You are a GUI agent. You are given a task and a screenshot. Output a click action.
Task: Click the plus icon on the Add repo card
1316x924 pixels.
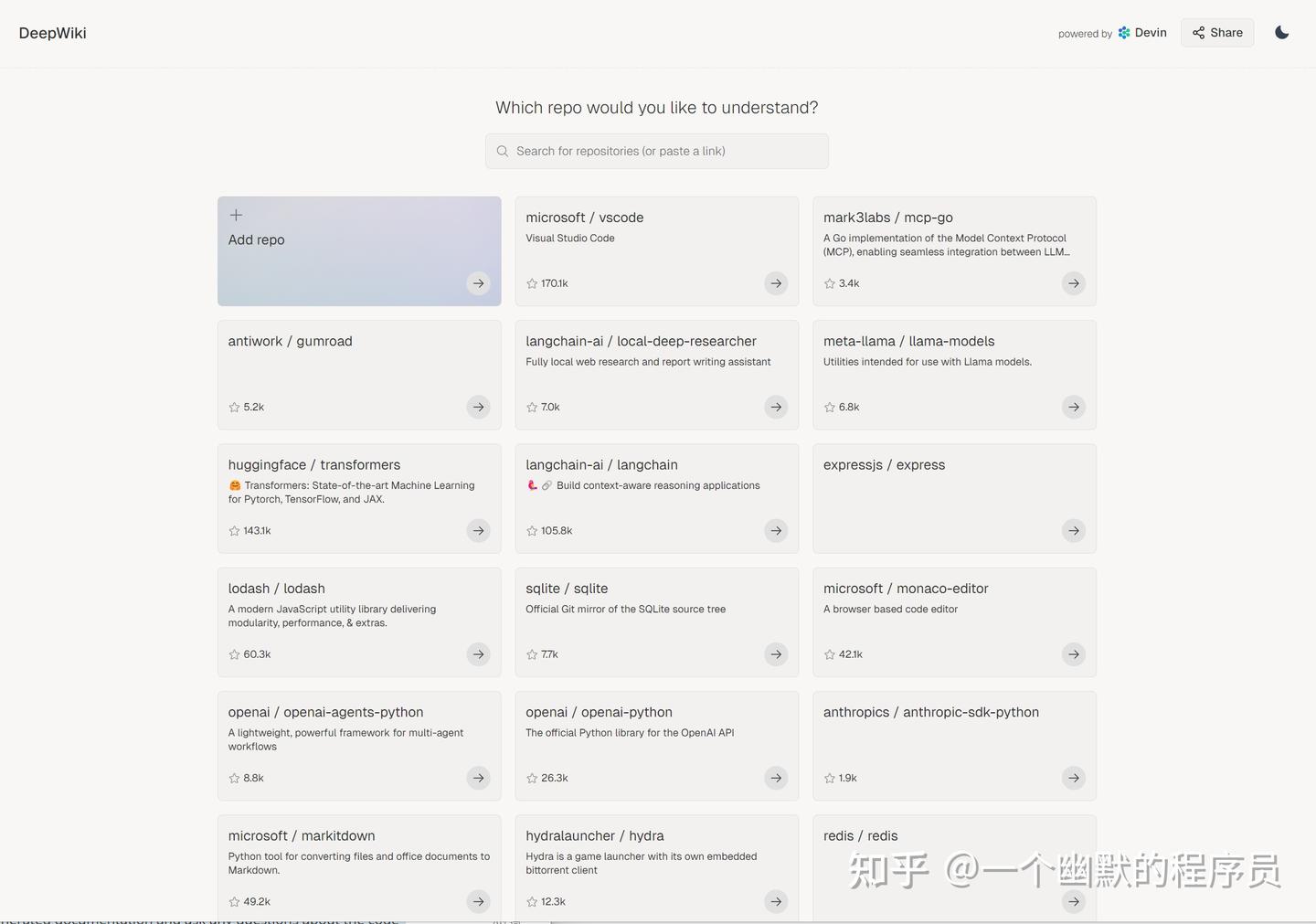click(x=235, y=215)
